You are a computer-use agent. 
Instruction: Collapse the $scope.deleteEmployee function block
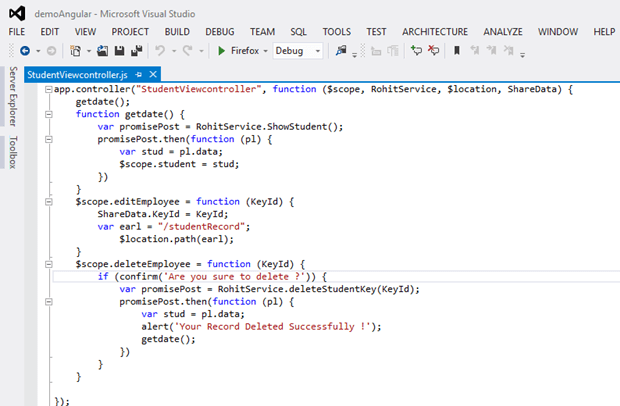[48, 264]
